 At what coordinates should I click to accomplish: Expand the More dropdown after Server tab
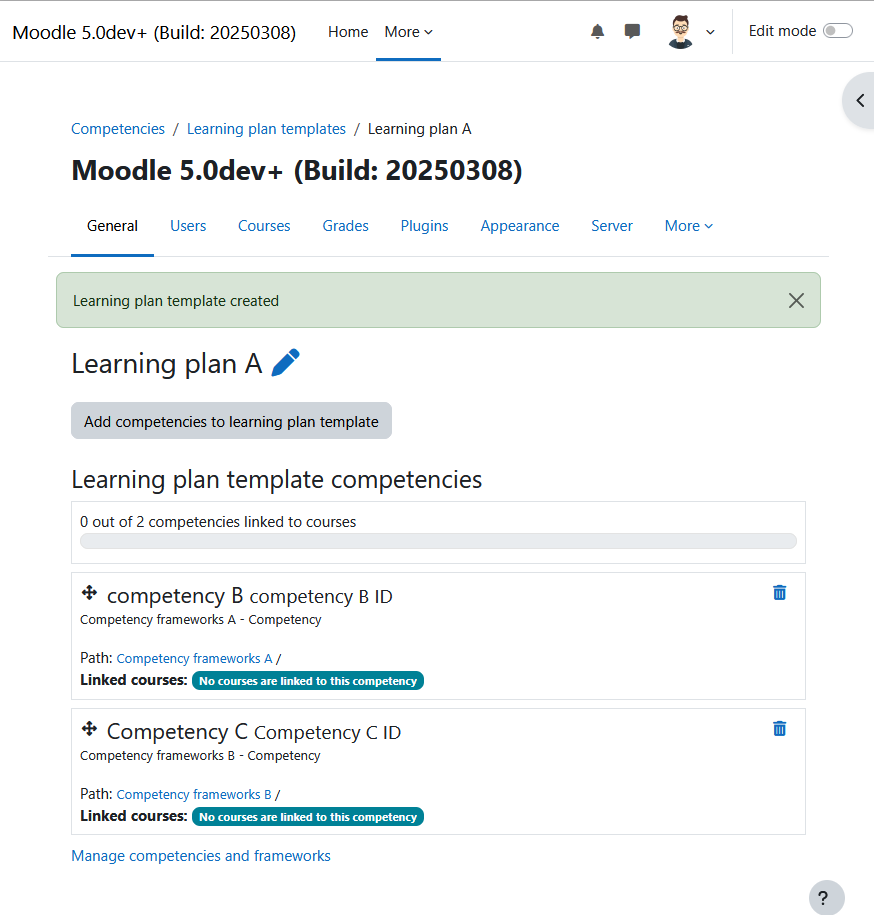click(688, 226)
